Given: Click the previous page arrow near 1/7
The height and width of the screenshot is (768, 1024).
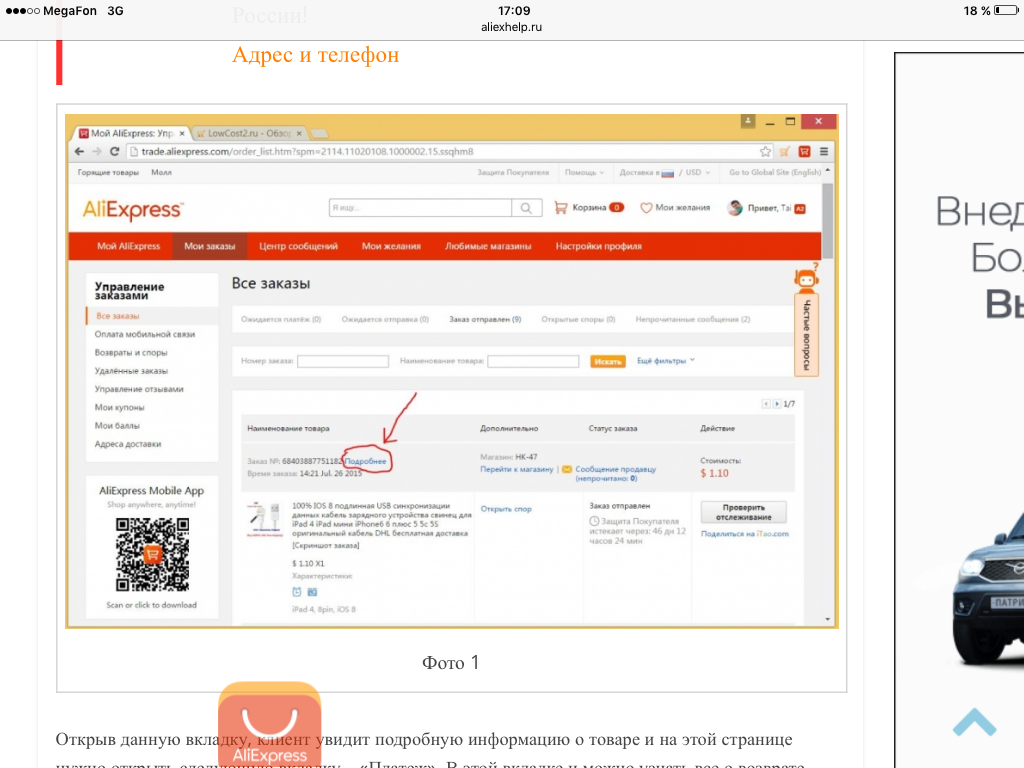Looking at the screenshot, I should (x=765, y=404).
